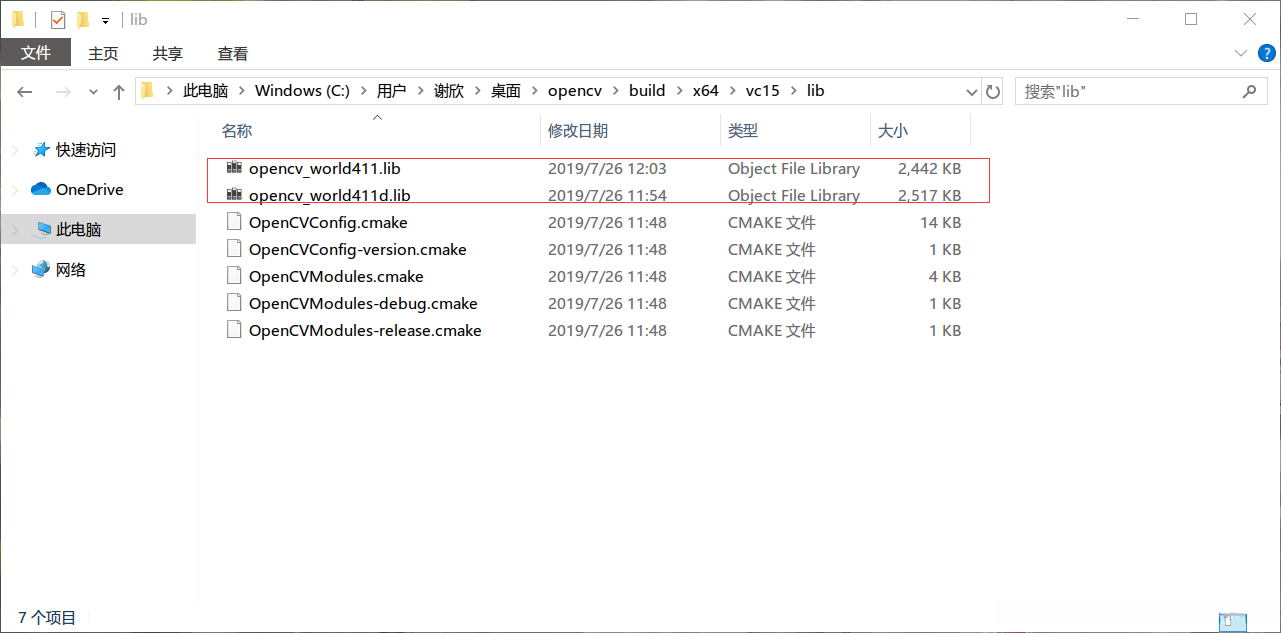Image resolution: width=1281 pixels, height=633 pixels.
Task: Expand the 网络 tree node
Action: click(x=15, y=270)
